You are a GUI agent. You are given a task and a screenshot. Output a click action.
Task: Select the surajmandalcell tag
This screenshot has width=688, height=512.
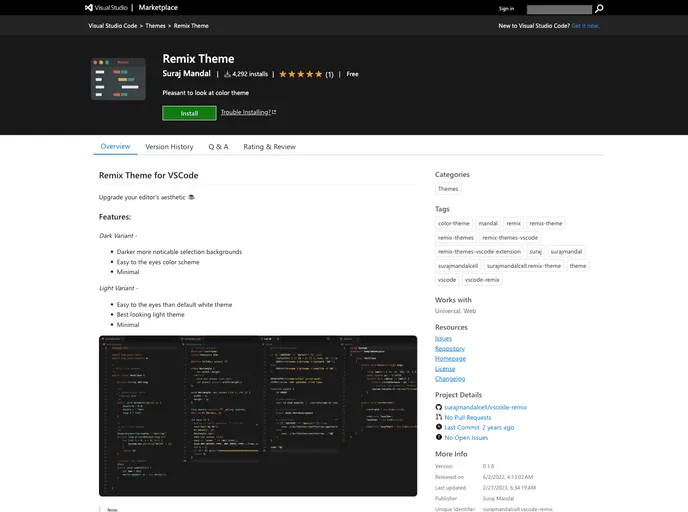click(x=458, y=265)
